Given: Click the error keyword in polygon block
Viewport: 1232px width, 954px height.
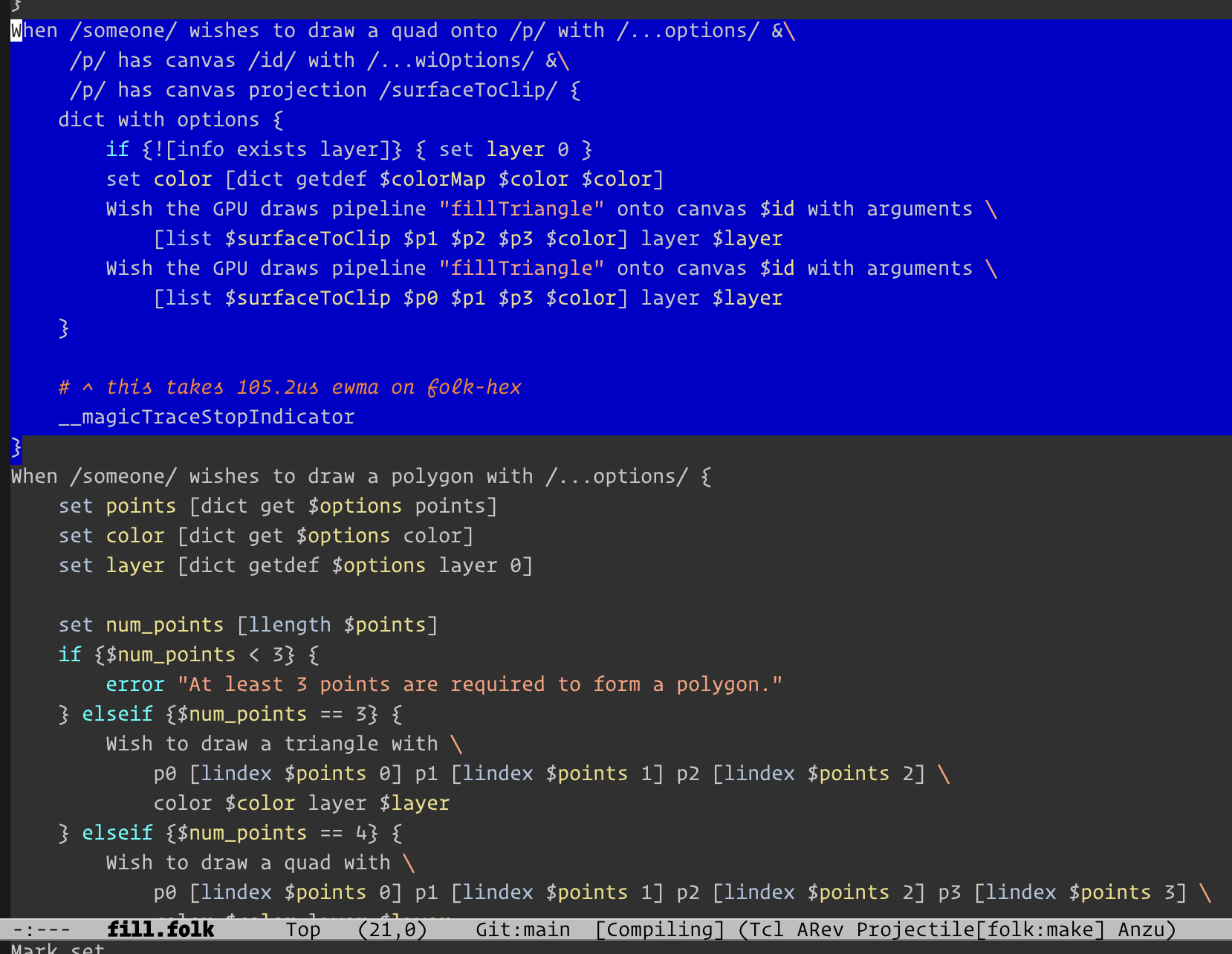Looking at the screenshot, I should click(x=135, y=684).
